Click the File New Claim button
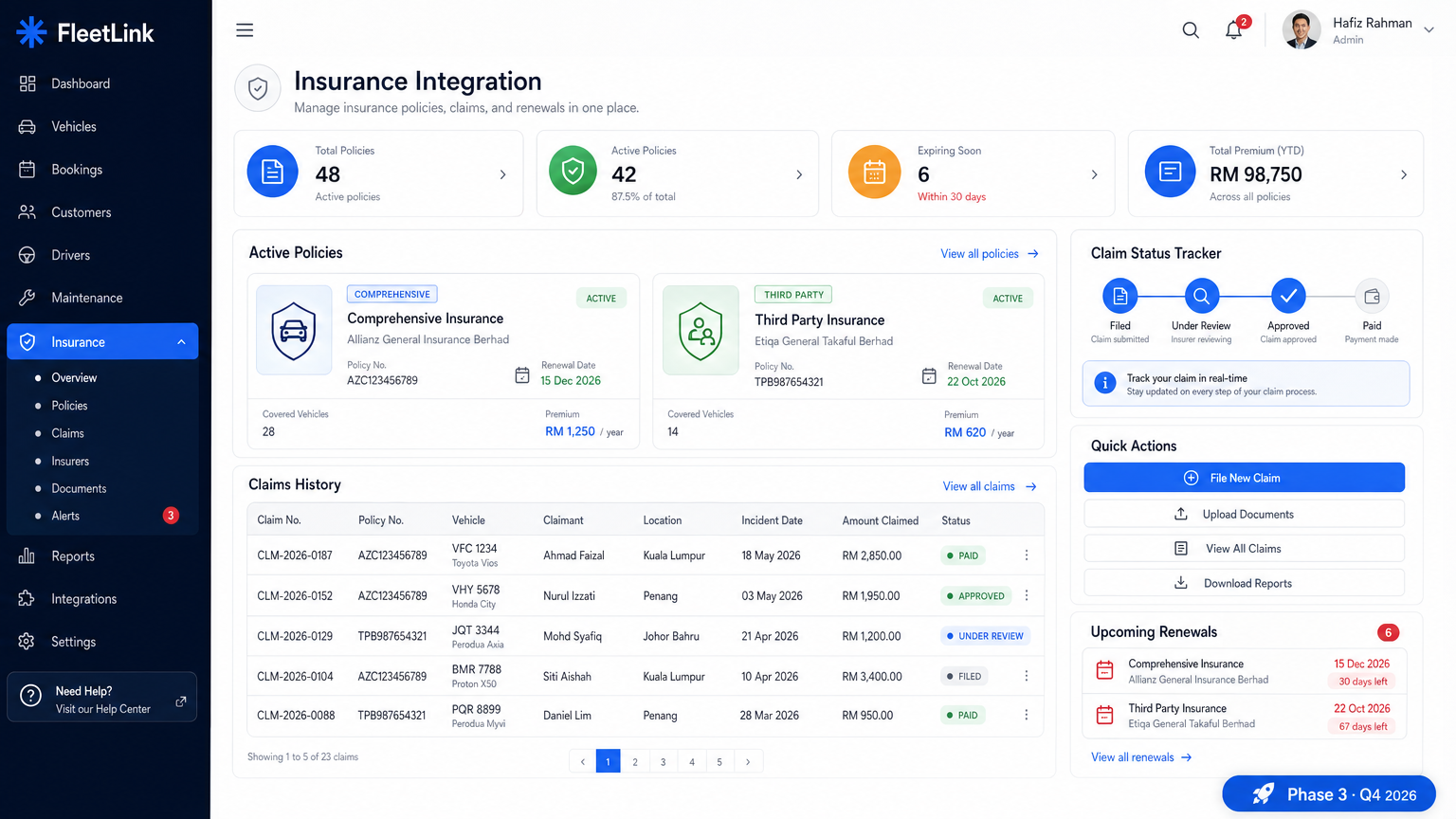1456x819 pixels. [x=1244, y=478]
